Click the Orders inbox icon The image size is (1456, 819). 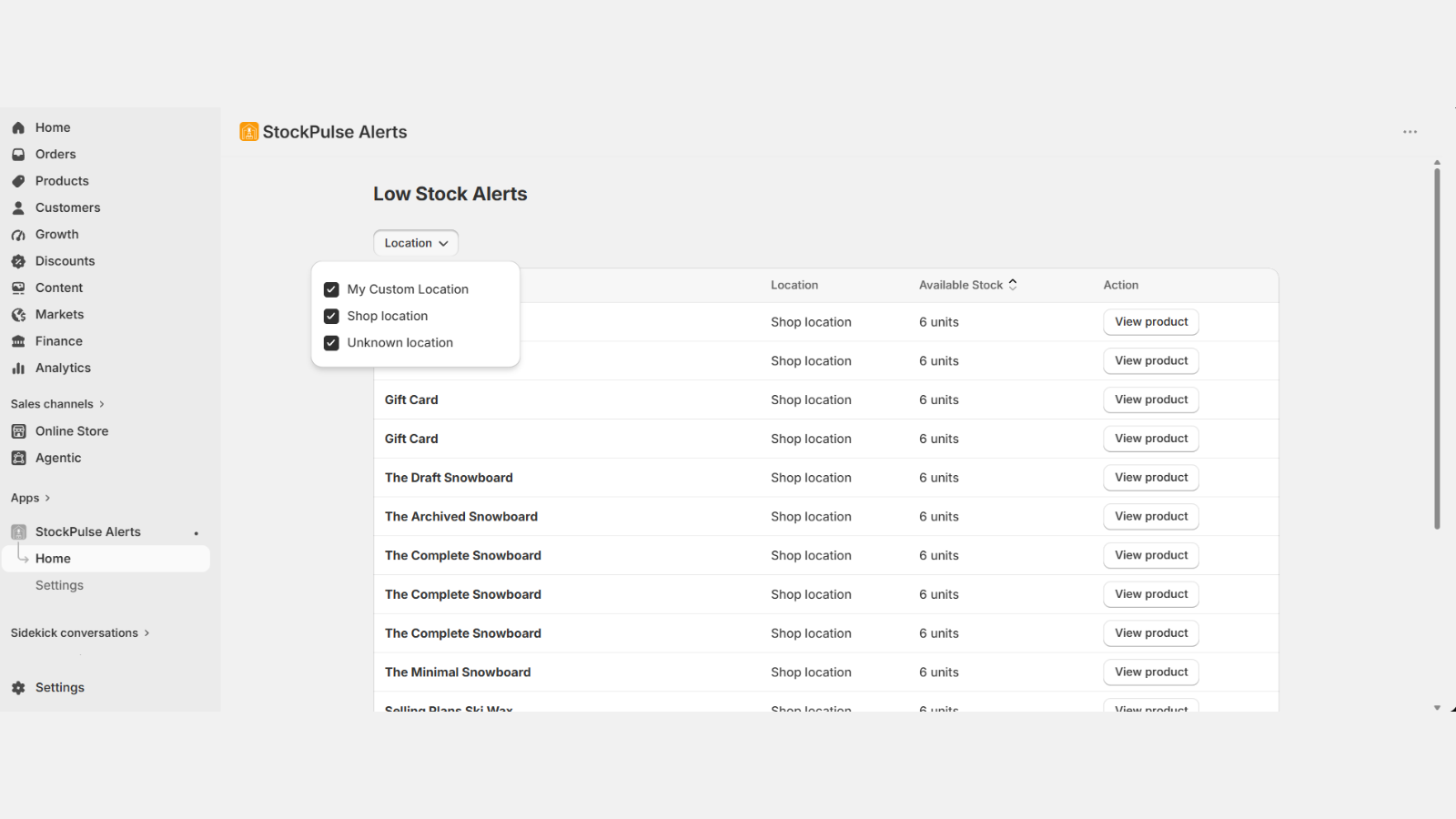[18, 155]
